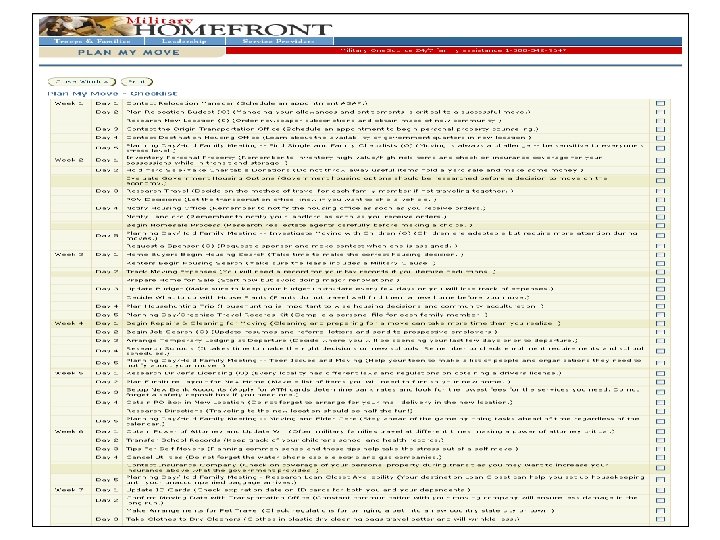Check the Set up New Bank Accounts checkbox
The width and height of the screenshot is (720, 540).
click(x=660, y=392)
